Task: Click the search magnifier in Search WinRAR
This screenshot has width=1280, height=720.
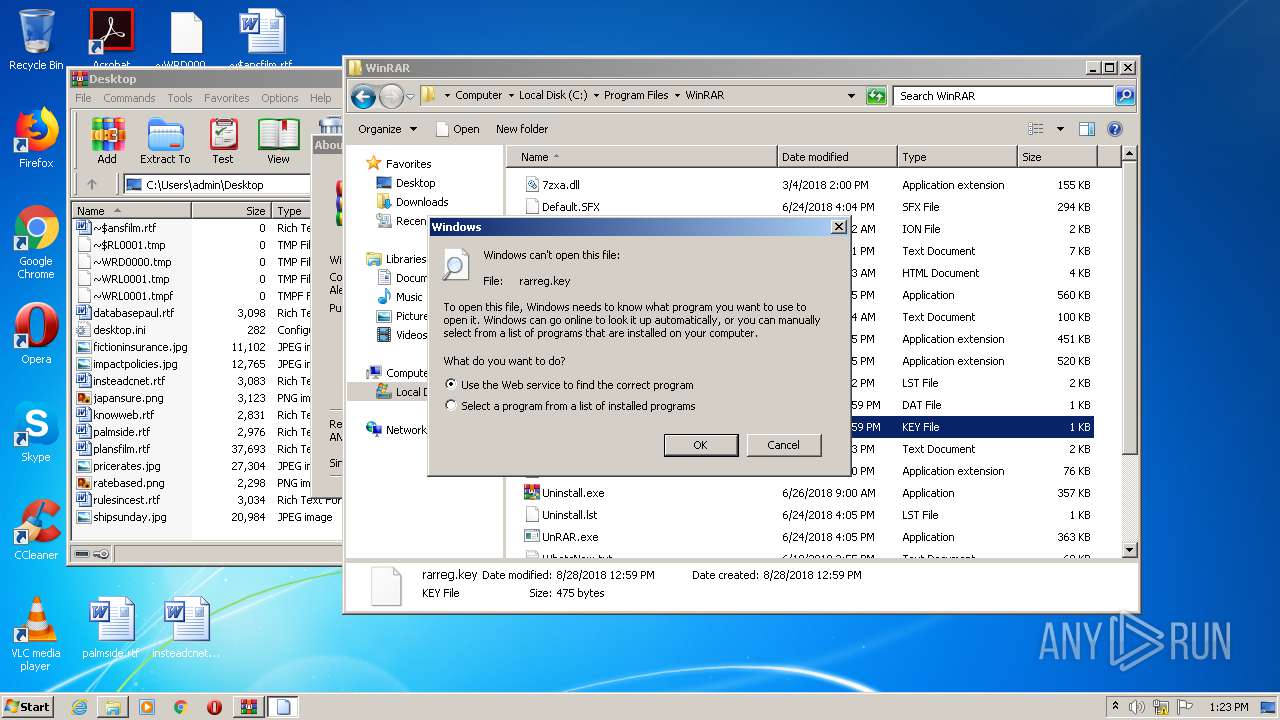Action: click(x=1125, y=96)
